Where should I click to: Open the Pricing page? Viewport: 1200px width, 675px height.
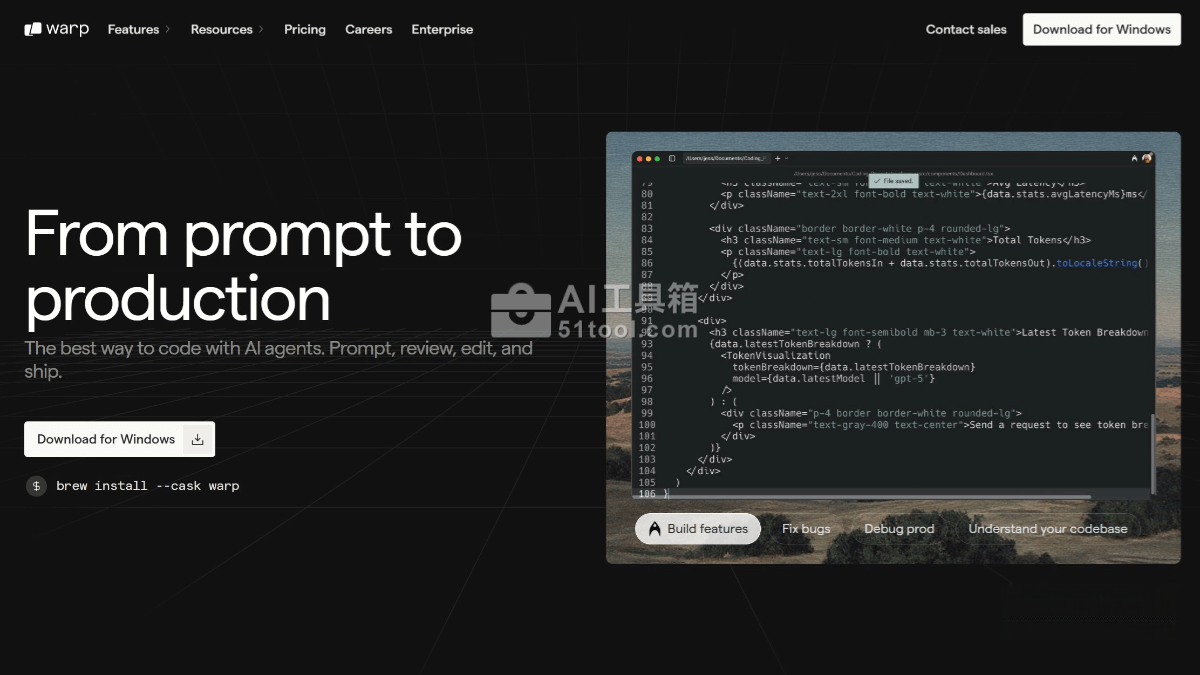coord(305,29)
